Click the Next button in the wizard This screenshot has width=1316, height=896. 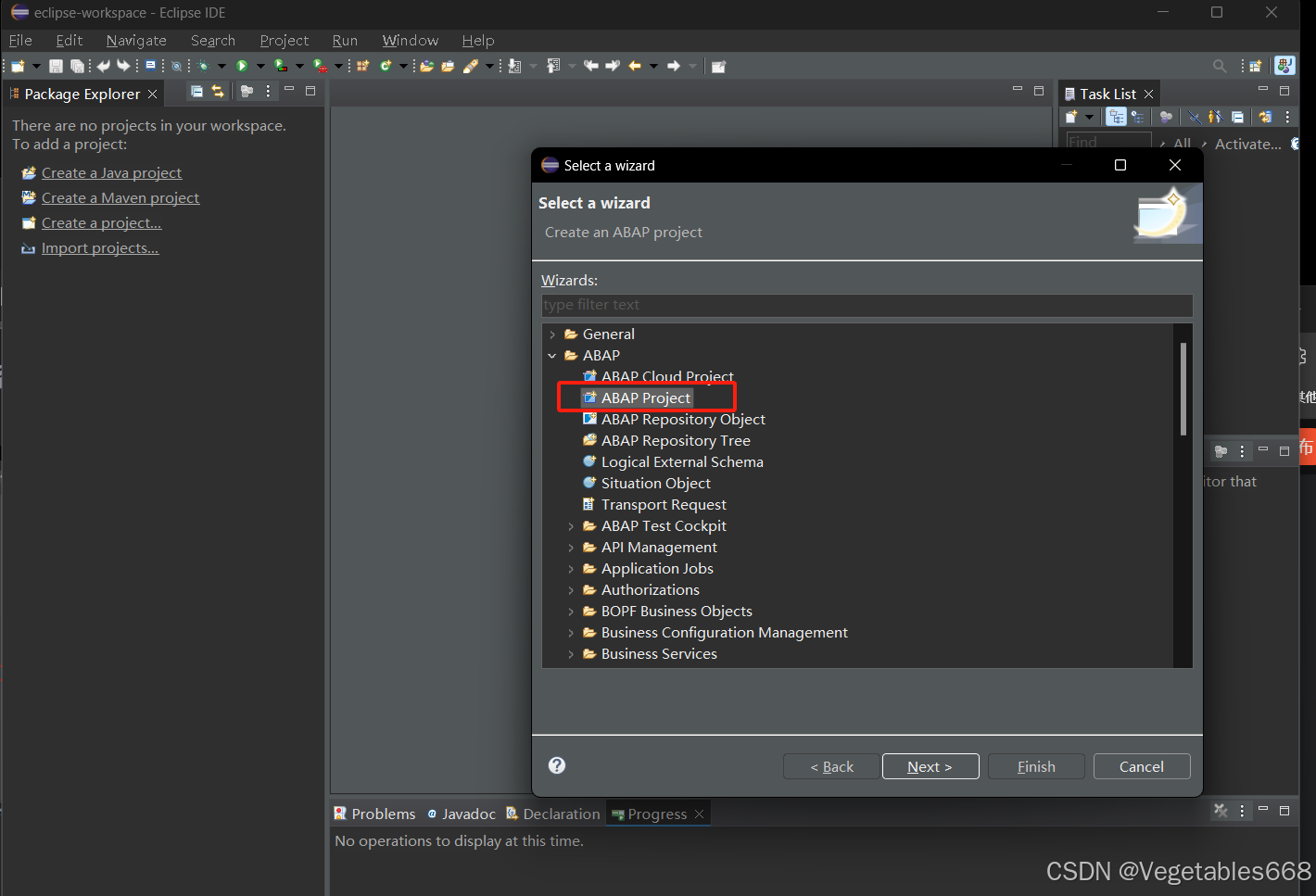pos(930,766)
